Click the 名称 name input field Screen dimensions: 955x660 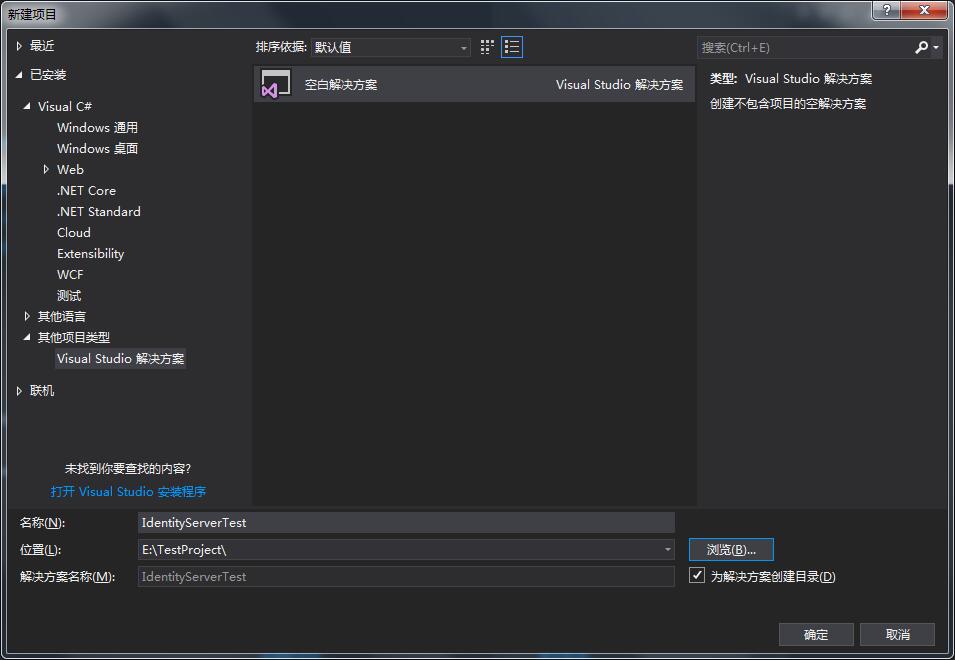click(406, 522)
